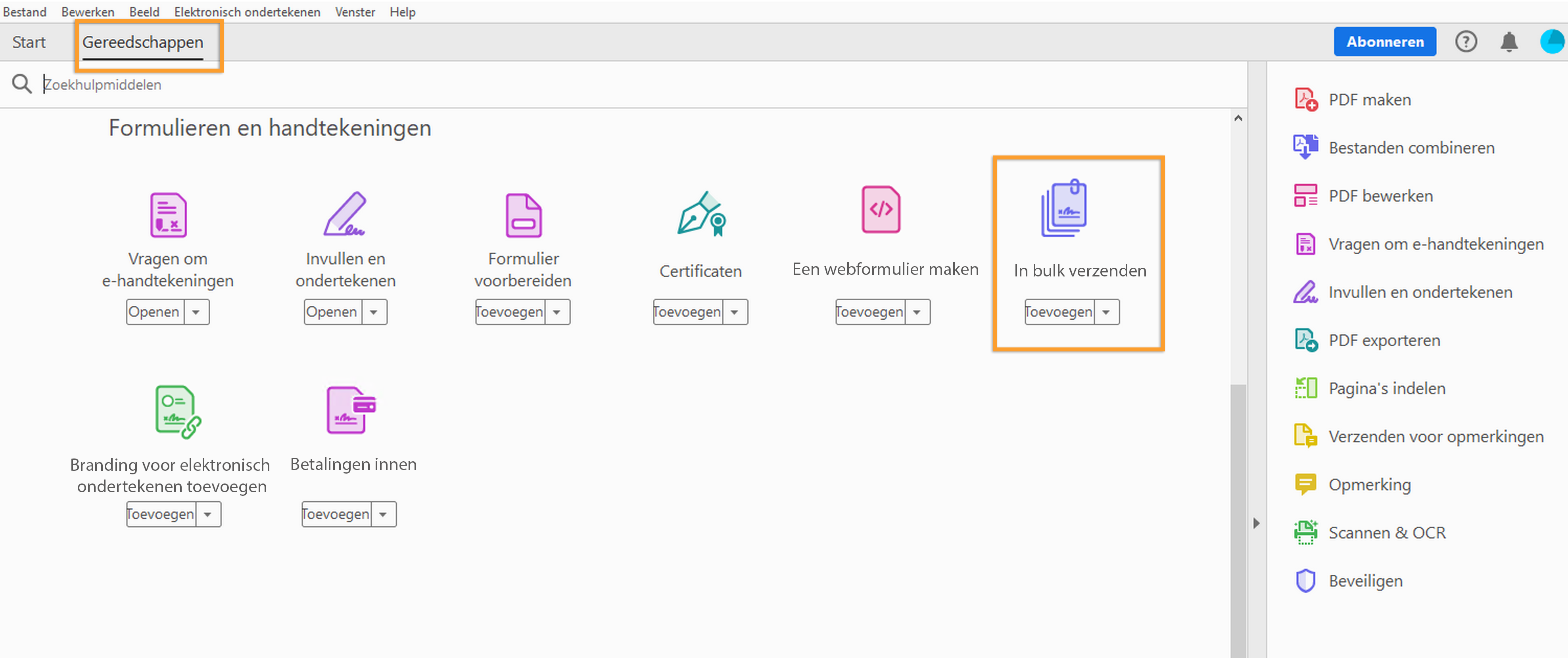
Task: Expand dropdown arrow next to Certificaten Toevoegen
Action: point(735,312)
